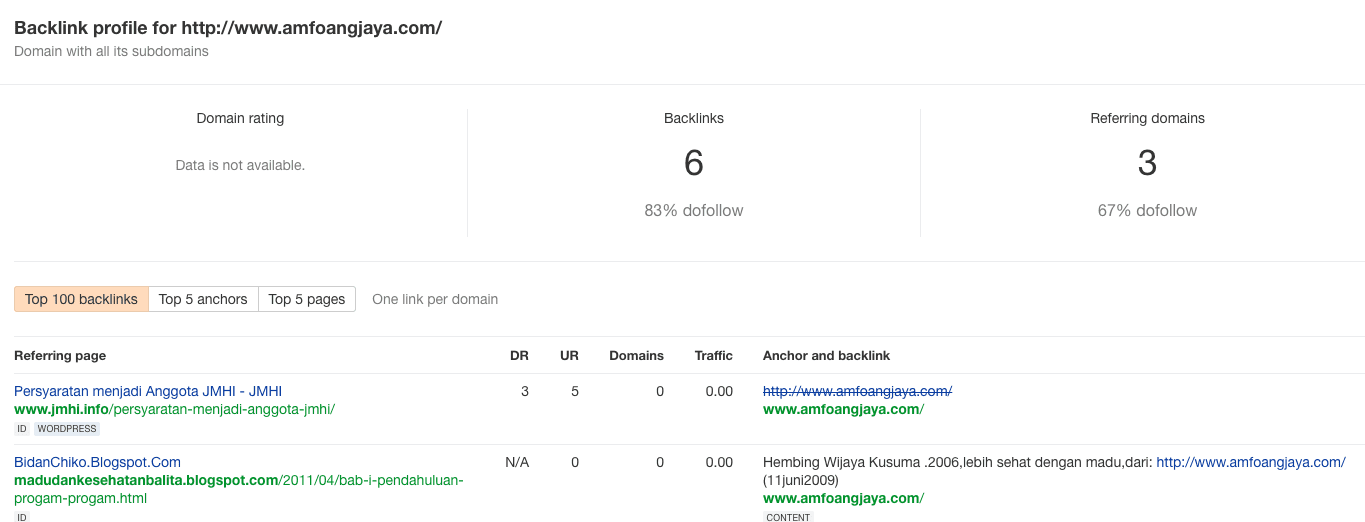Click the WORDPRESS tag badge

tap(67, 429)
